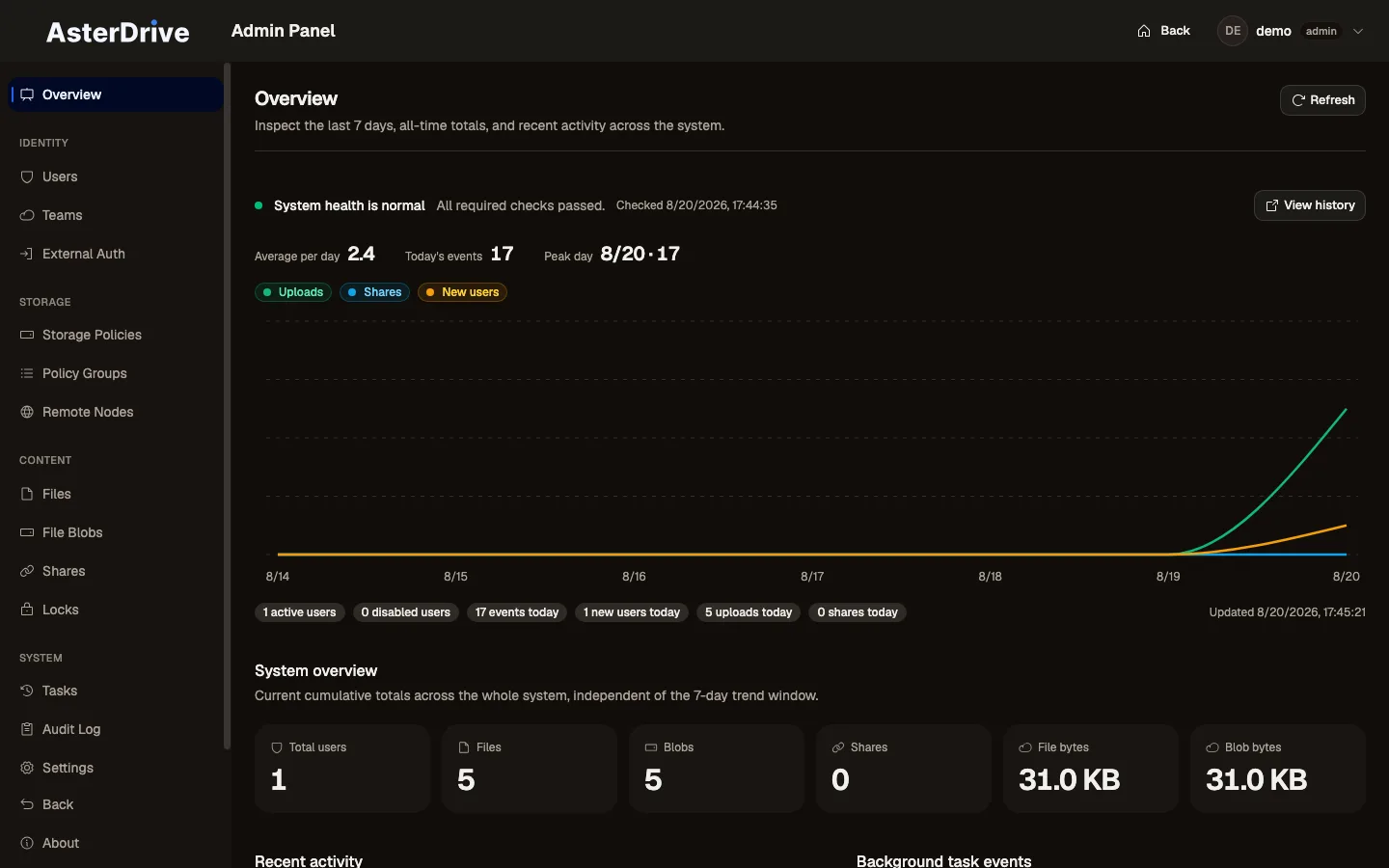Click the 5 uploads today chip
The height and width of the screenshot is (868, 1389).
click(749, 612)
